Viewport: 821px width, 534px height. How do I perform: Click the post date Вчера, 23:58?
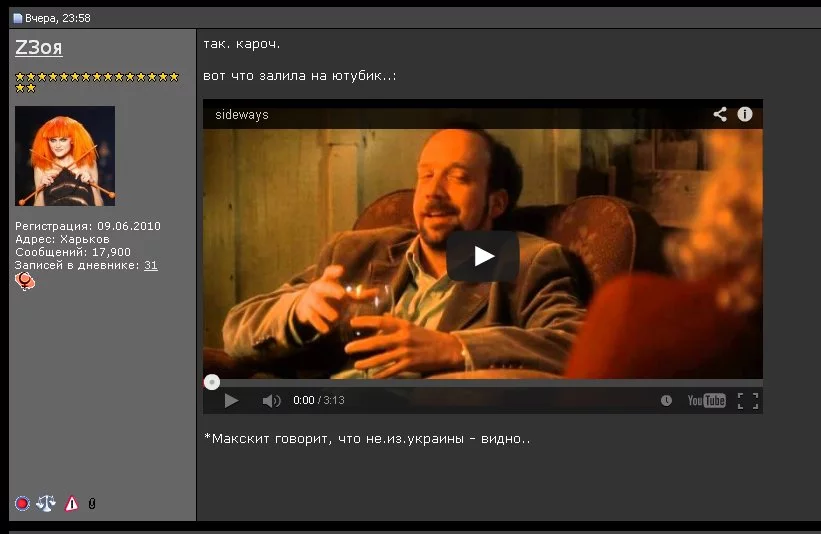pyautogui.click(x=58, y=18)
